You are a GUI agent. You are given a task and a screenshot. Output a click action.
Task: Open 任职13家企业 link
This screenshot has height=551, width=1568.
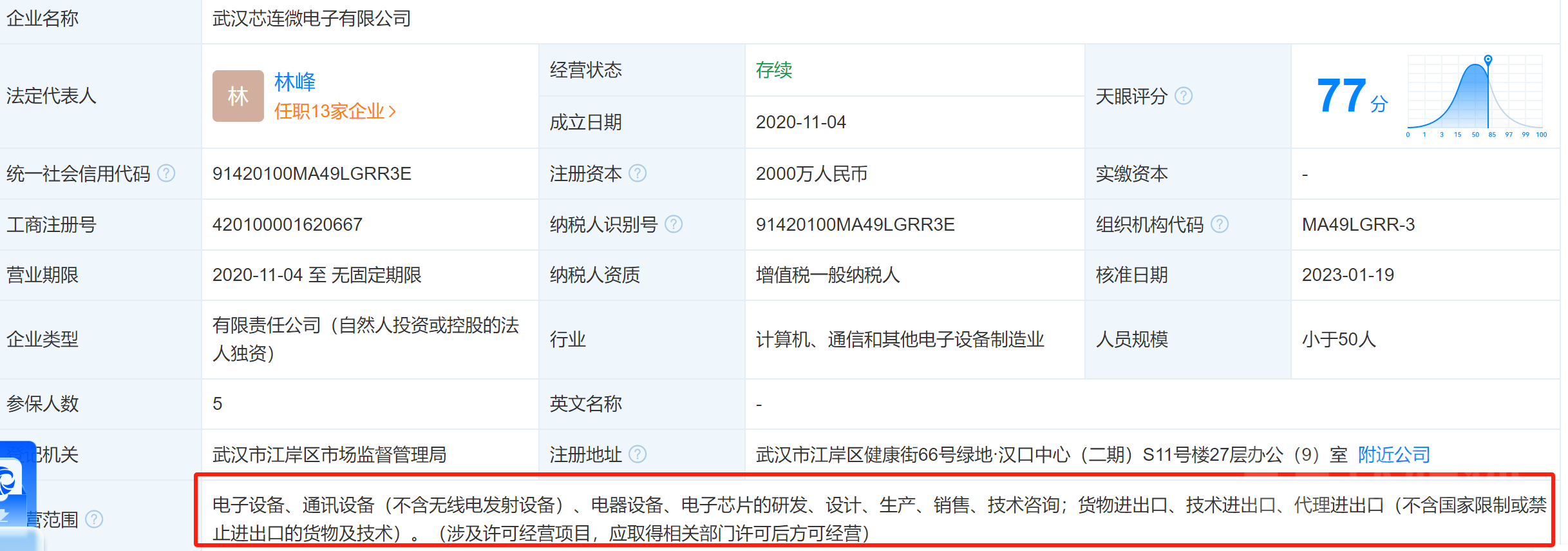tap(329, 111)
